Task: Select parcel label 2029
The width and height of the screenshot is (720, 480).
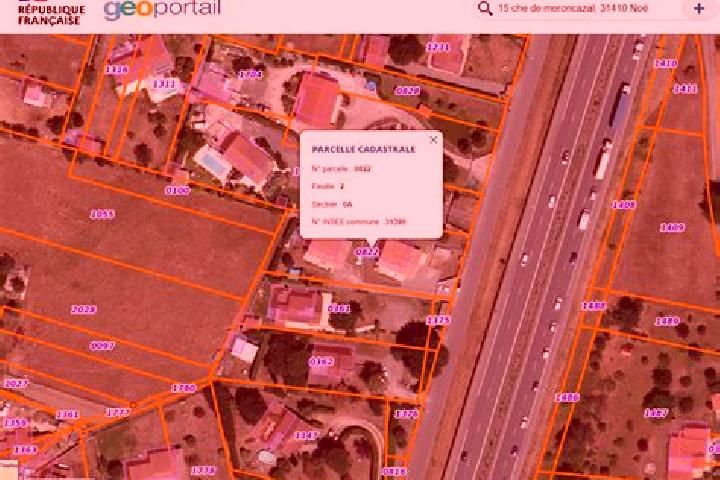Action: coord(84,309)
